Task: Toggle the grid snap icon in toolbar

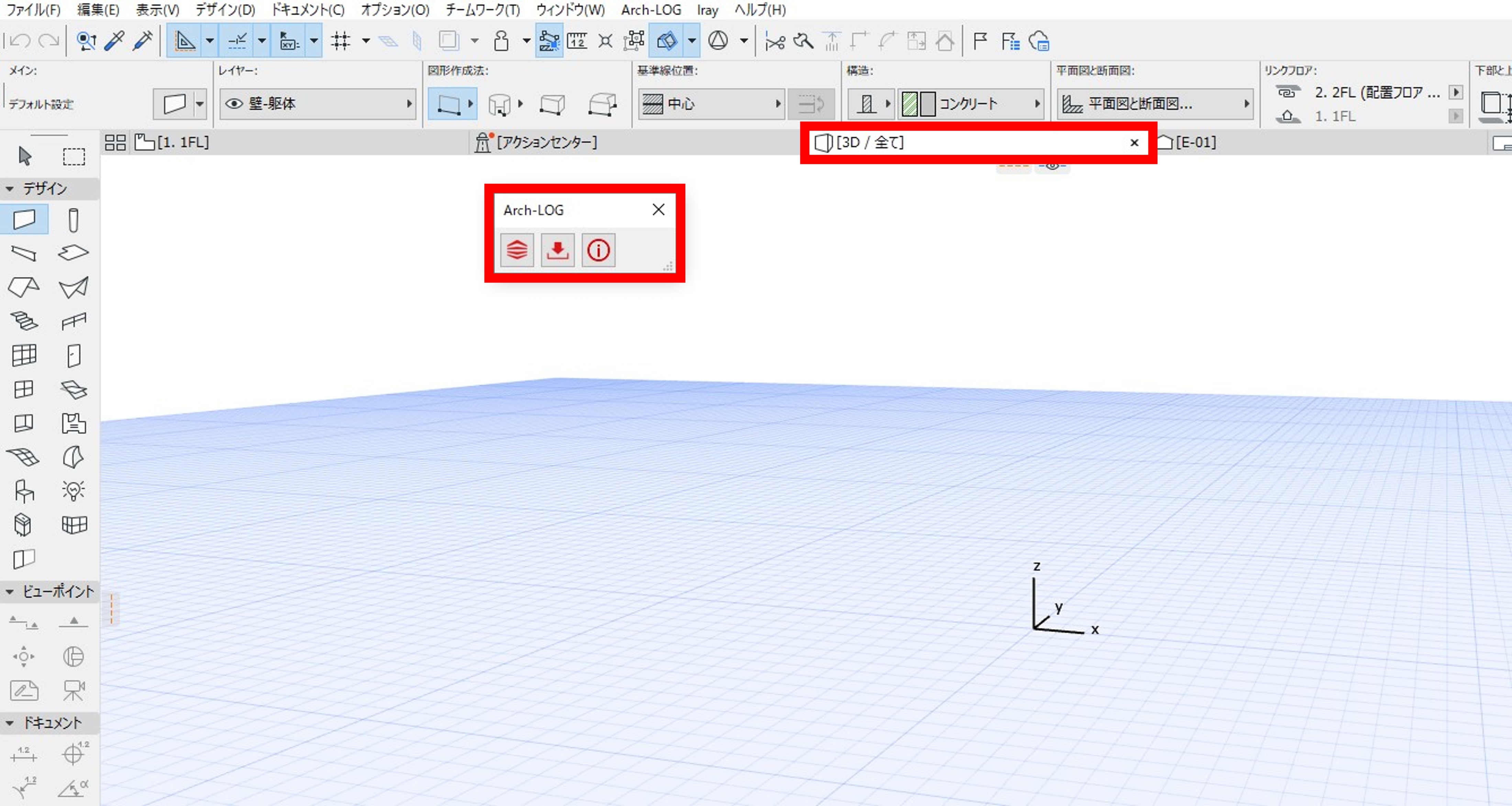Action: coord(341,41)
